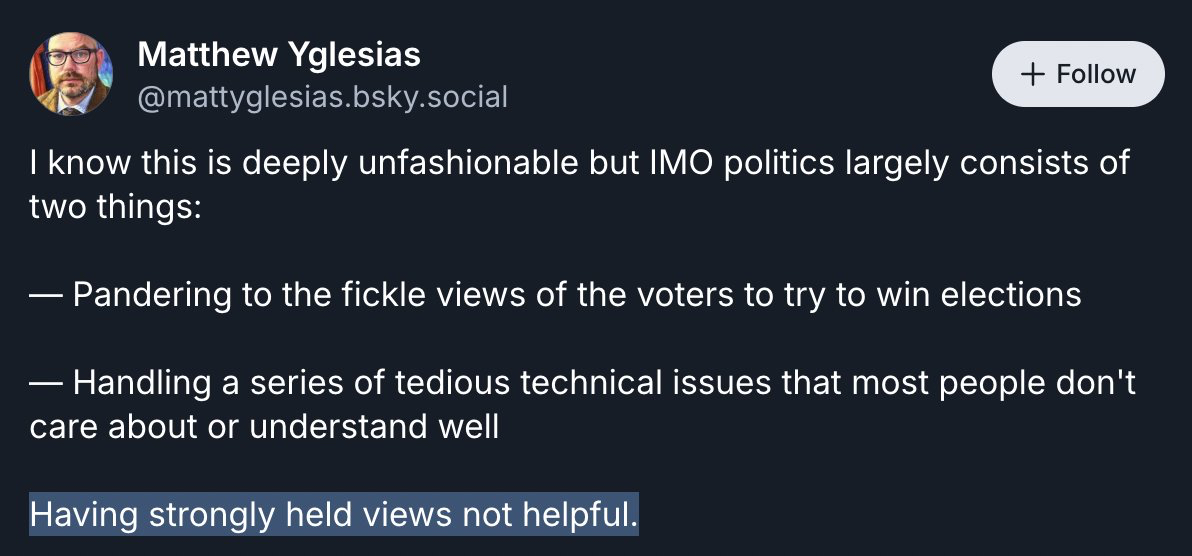Click the line starting with "Pandering"
The height and width of the screenshot is (556, 1192).
pyautogui.click(x=555, y=294)
